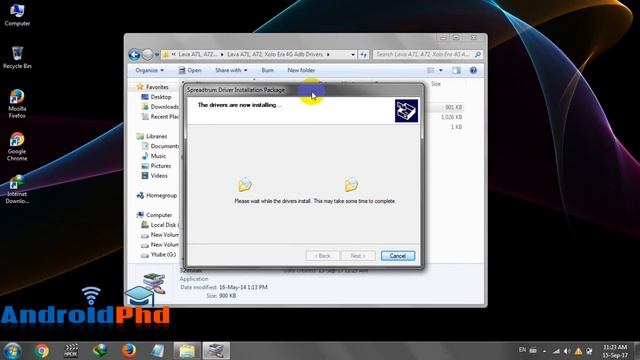Open Videos library
This screenshot has width=640, height=360.
159,176
